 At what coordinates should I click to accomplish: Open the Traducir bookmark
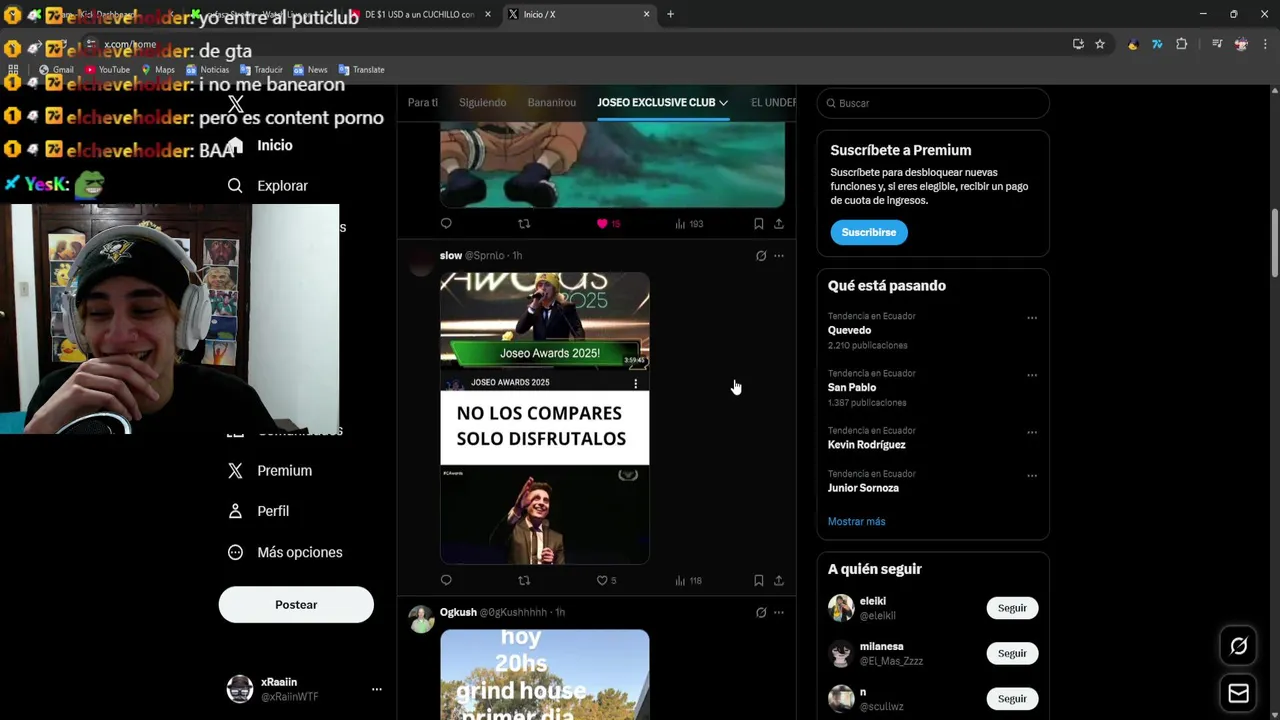pos(261,70)
